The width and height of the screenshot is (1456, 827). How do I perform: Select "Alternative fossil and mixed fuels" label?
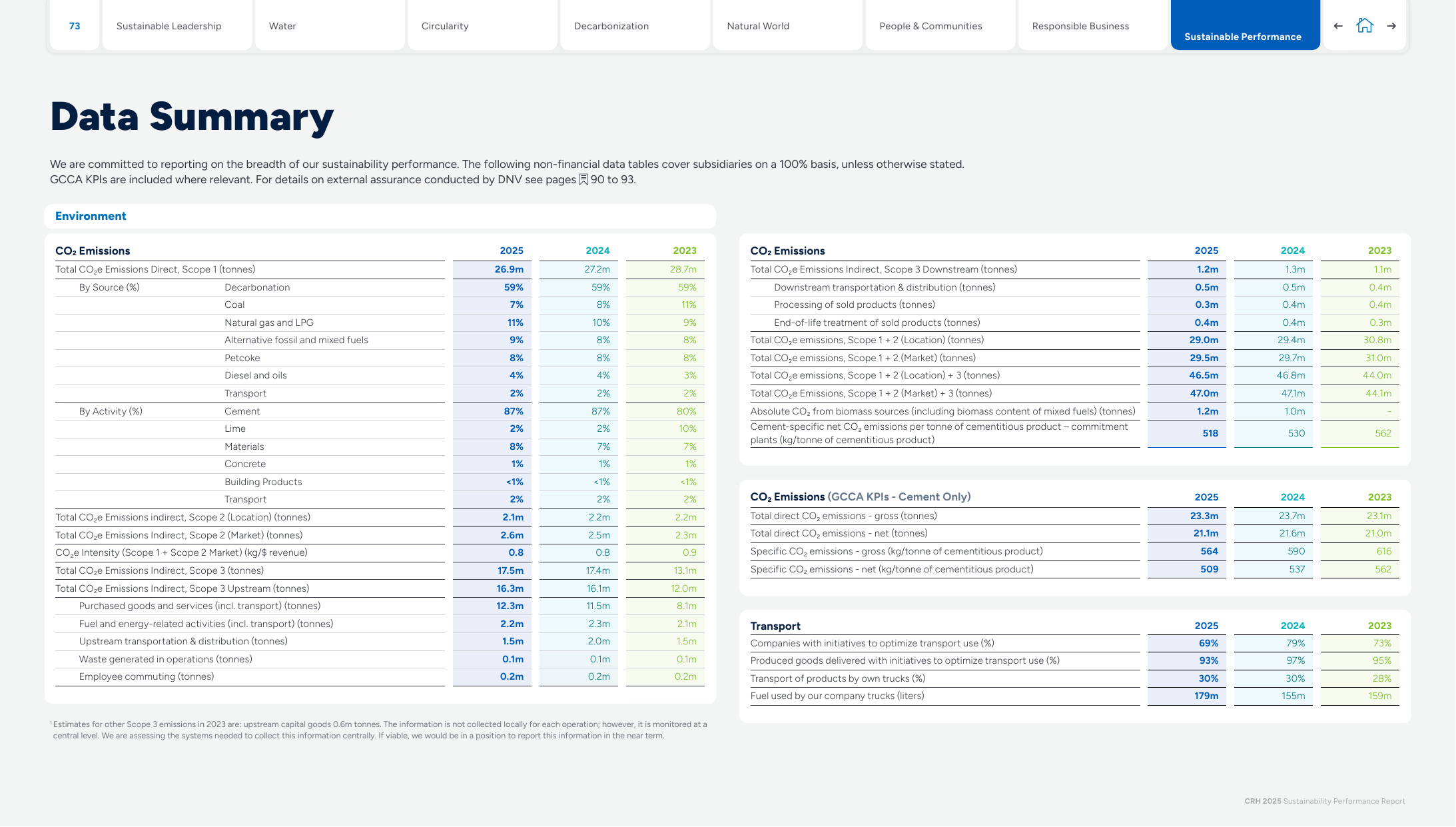click(296, 340)
